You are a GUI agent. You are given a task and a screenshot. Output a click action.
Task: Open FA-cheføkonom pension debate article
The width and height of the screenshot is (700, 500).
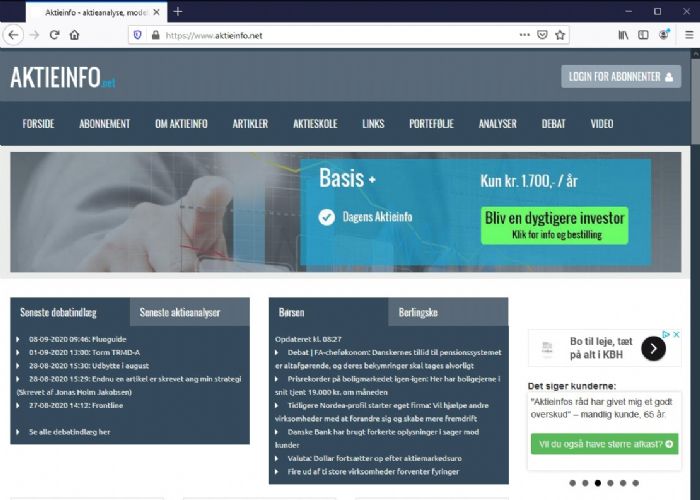pos(388,359)
